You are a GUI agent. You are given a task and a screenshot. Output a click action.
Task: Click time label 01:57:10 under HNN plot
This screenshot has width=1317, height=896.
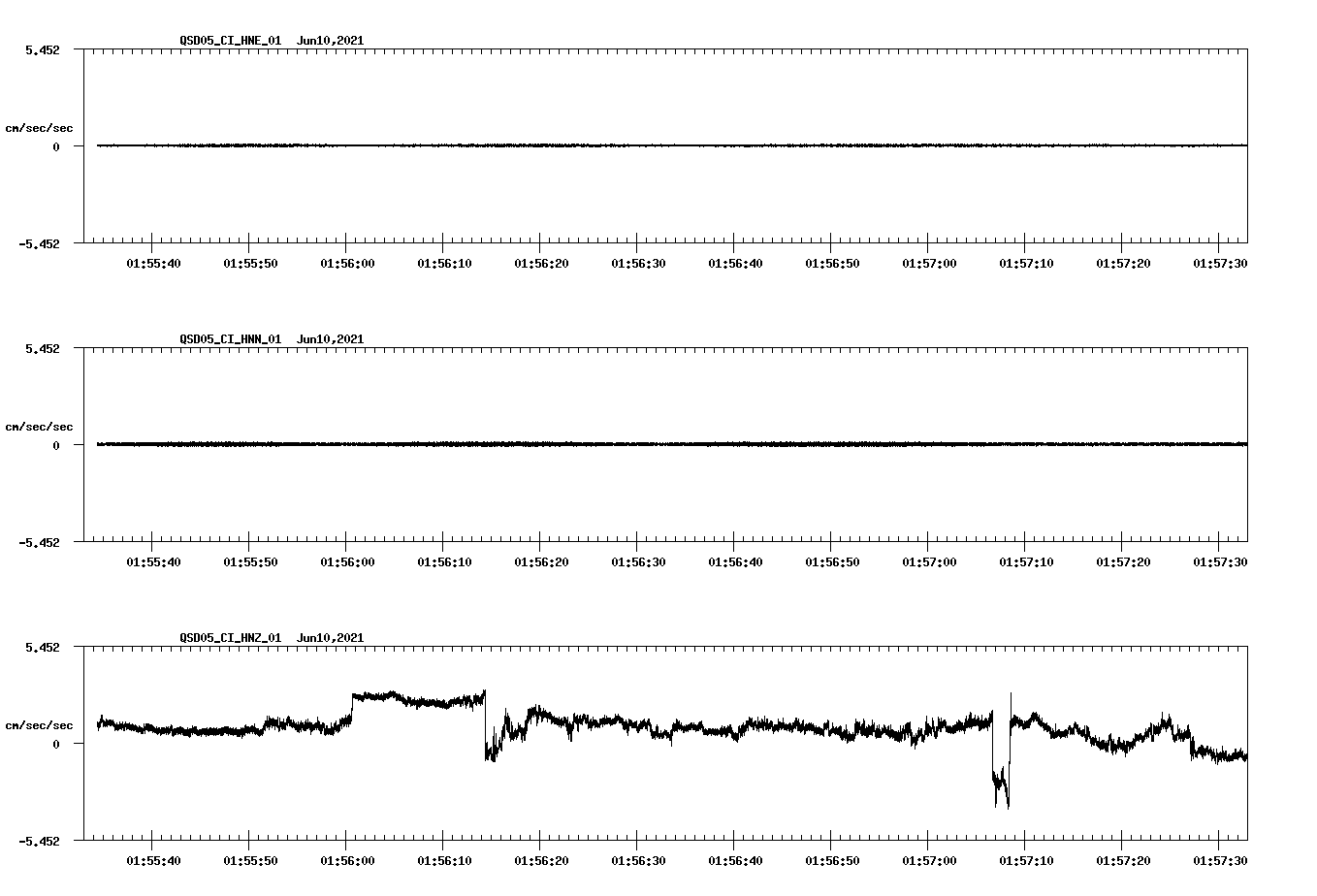(x=1026, y=562)
